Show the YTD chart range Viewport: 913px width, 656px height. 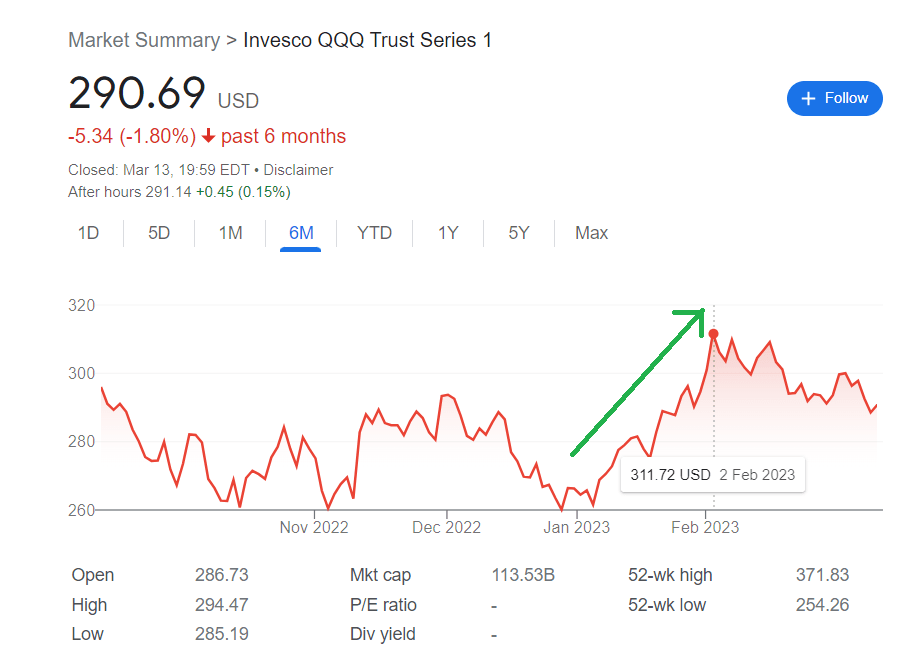coord(375,233)
